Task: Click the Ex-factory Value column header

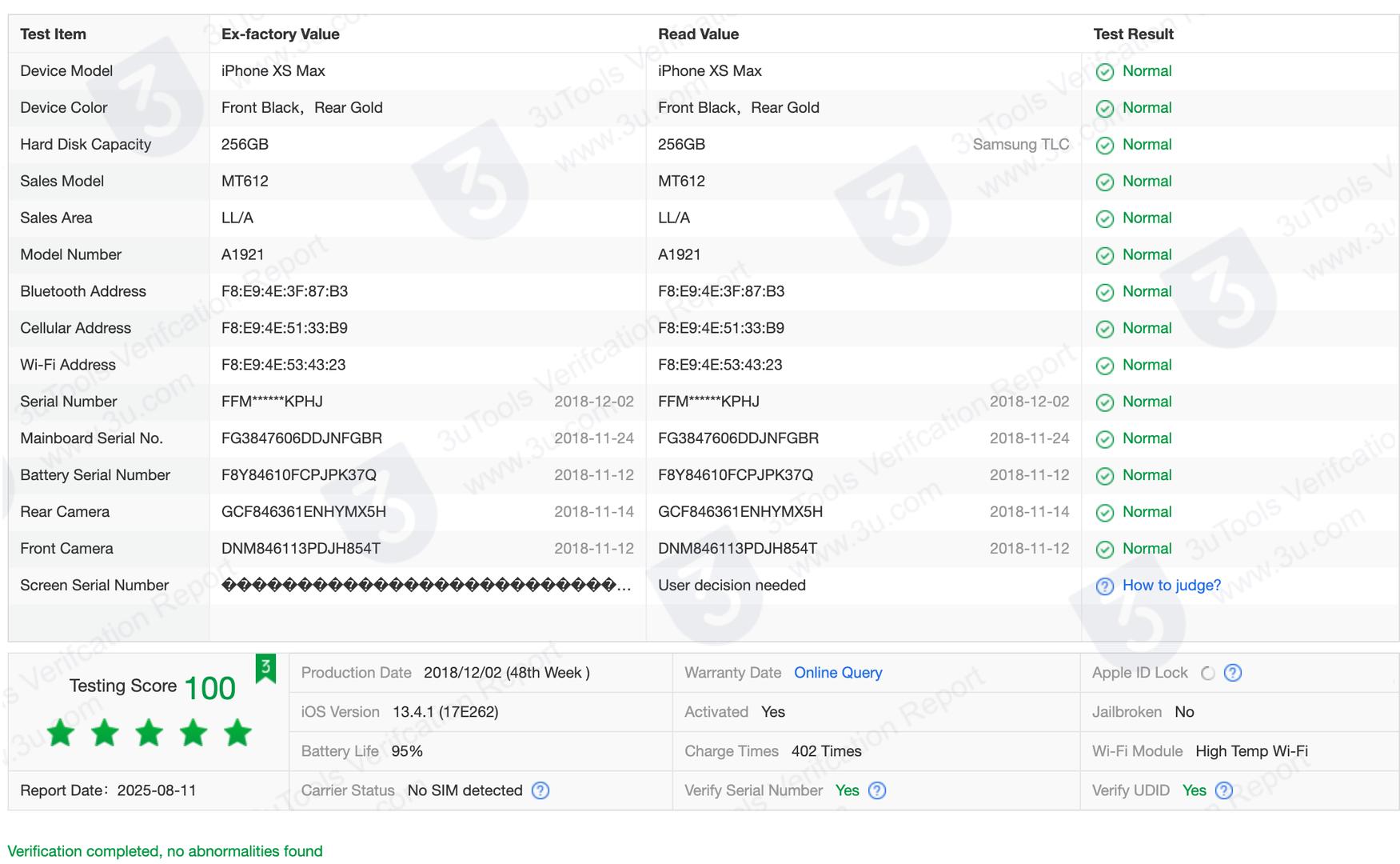Action: [x=281, y=34]
